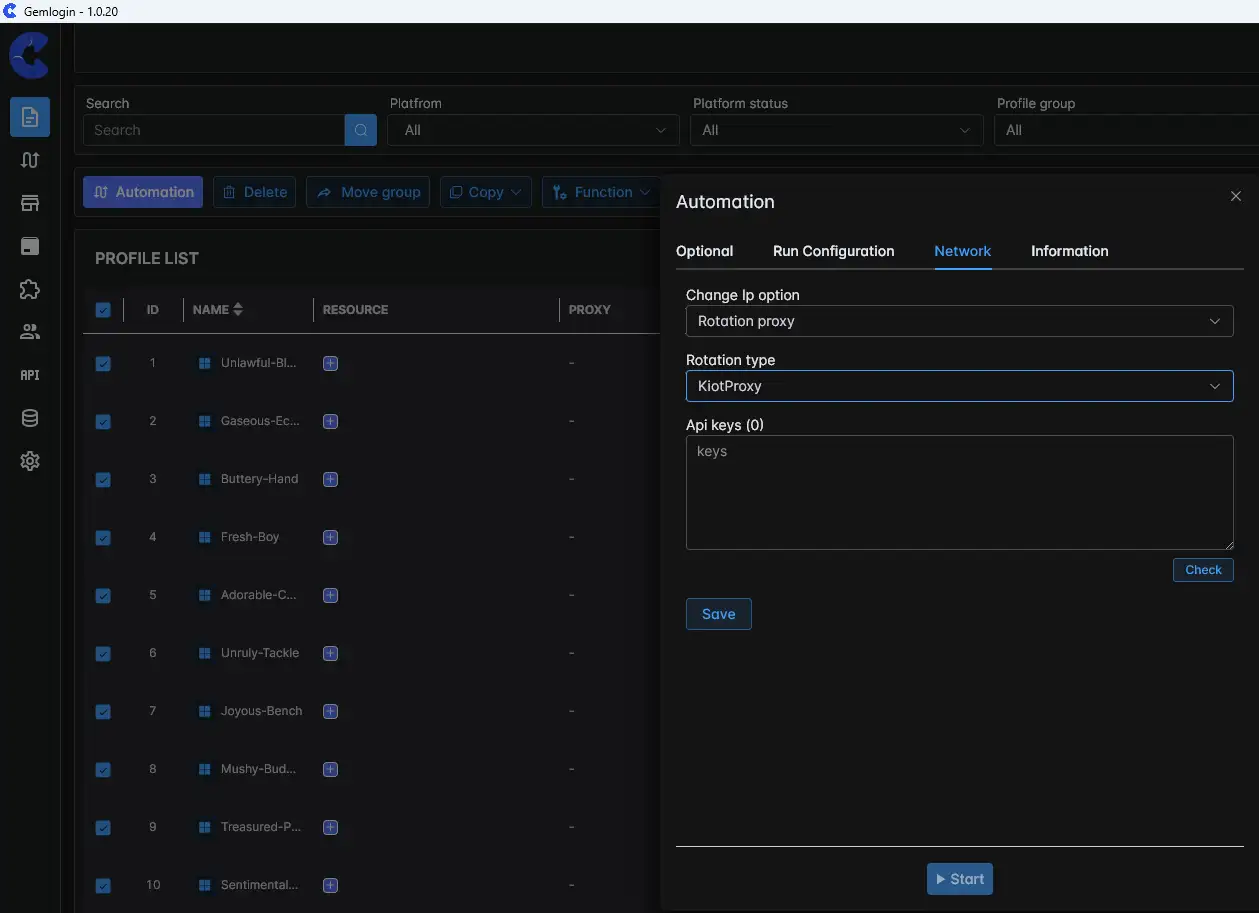Uncheck profile 4 Fresh-Boy checkbox

pyautogui.click(x=103, y=538)
